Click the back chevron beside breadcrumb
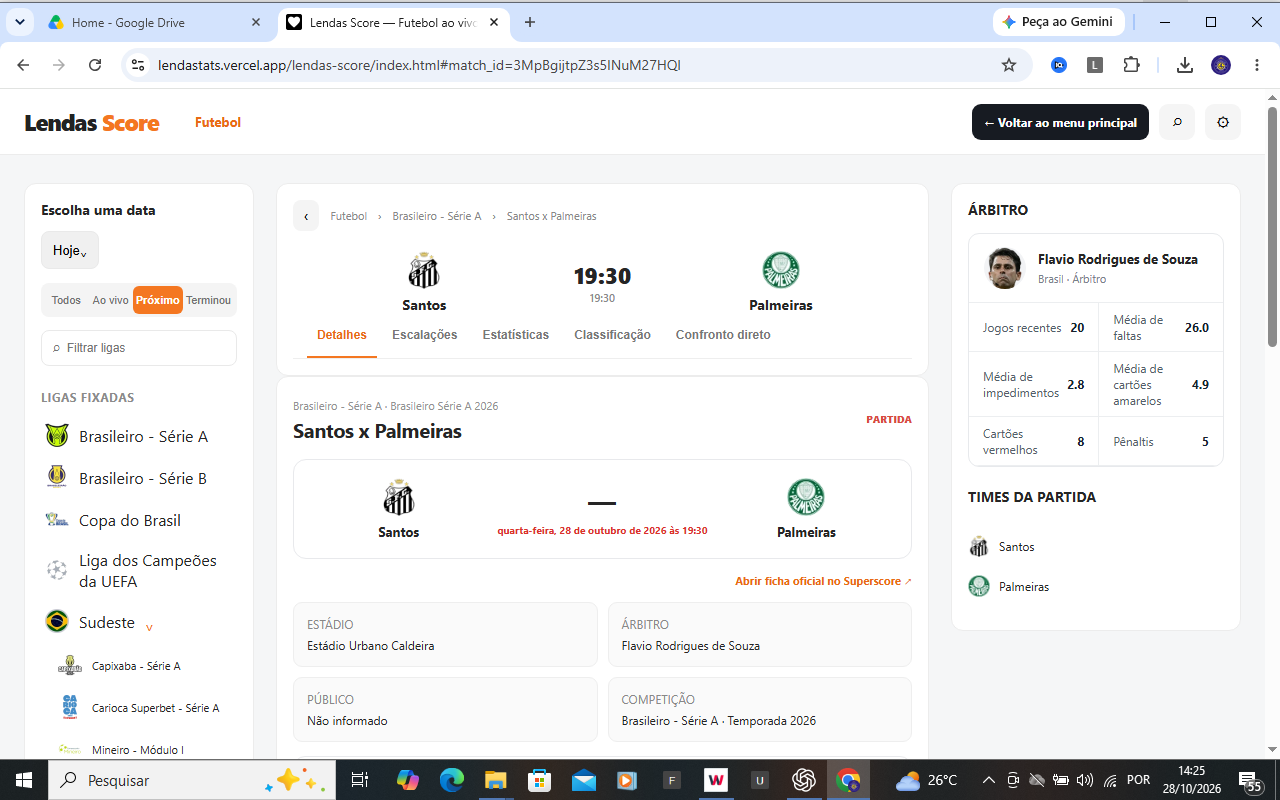This screenshot has height=800, width=1280. (306, 216)
